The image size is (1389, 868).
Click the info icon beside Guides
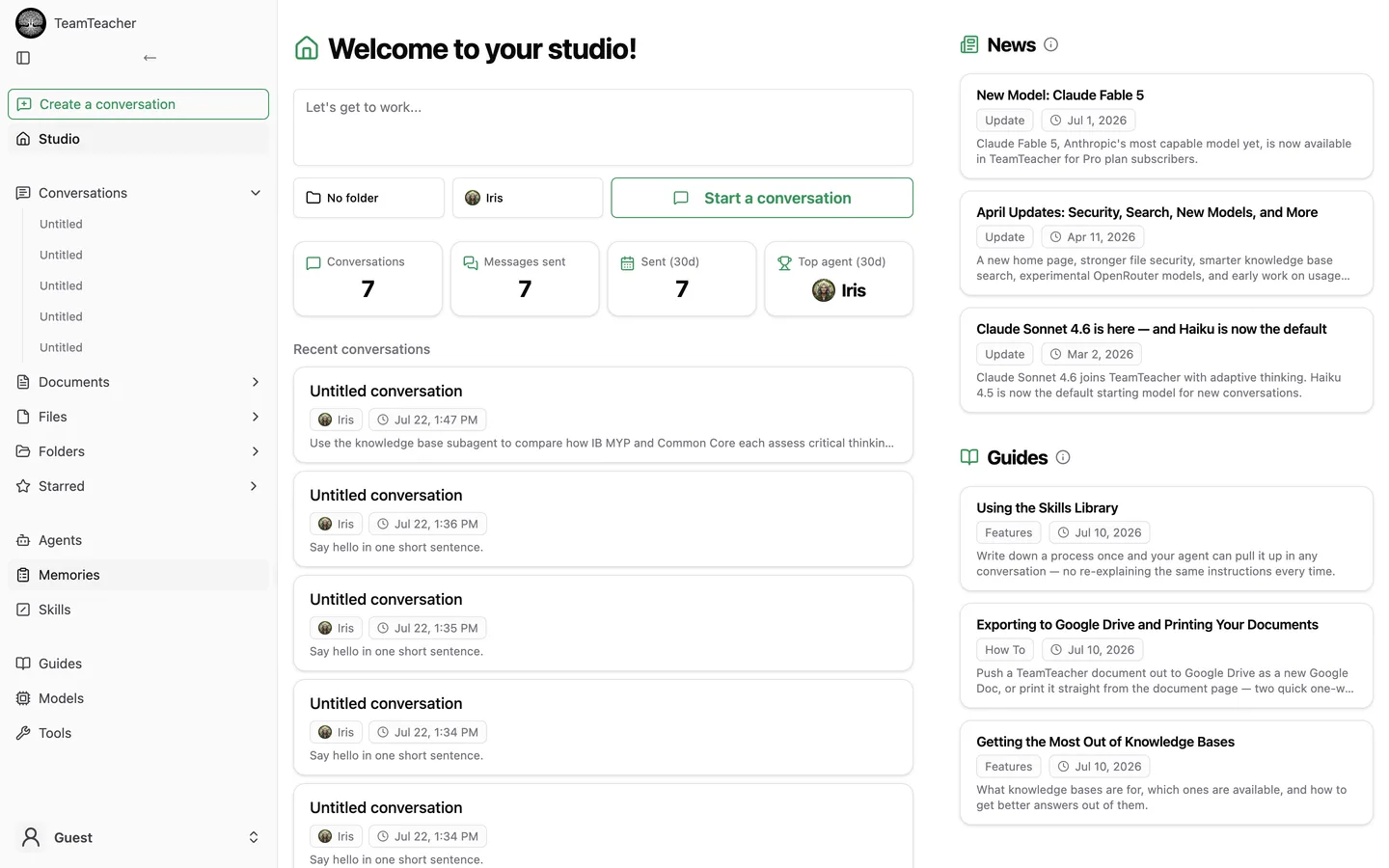click(x=1063, y=457)
